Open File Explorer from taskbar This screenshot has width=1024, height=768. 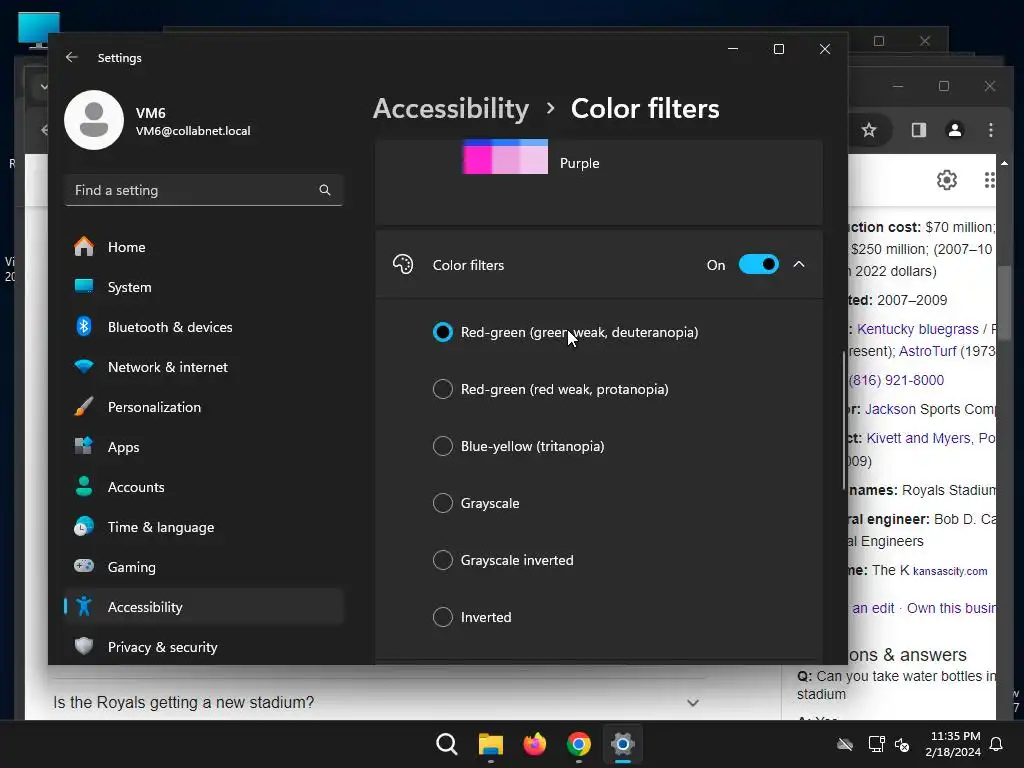[490, 744]
